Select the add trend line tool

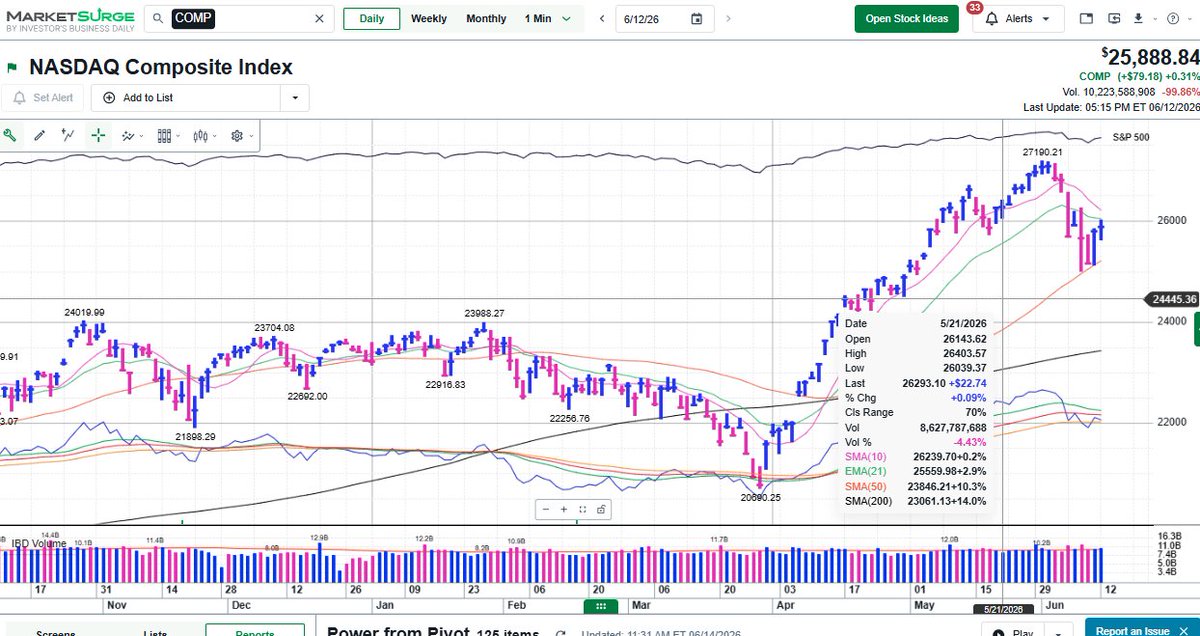[x=69, y=136]
